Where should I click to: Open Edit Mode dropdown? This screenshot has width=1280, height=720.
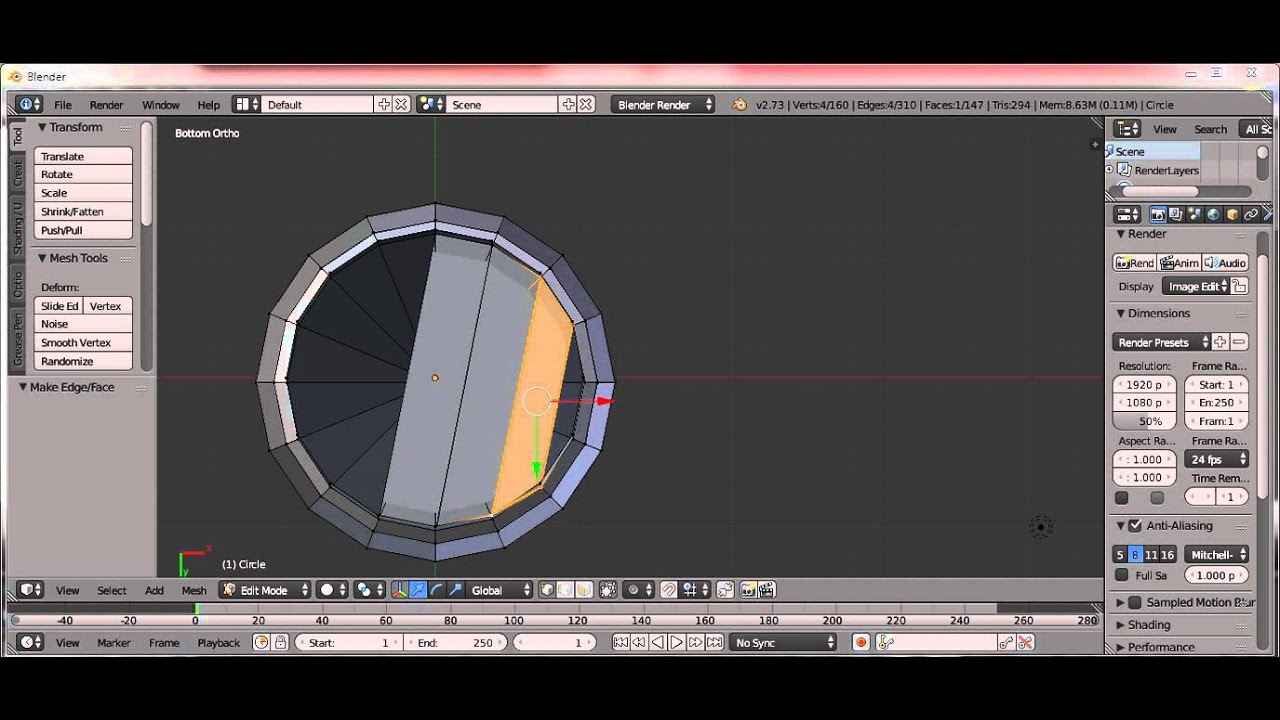click(265, 590)
